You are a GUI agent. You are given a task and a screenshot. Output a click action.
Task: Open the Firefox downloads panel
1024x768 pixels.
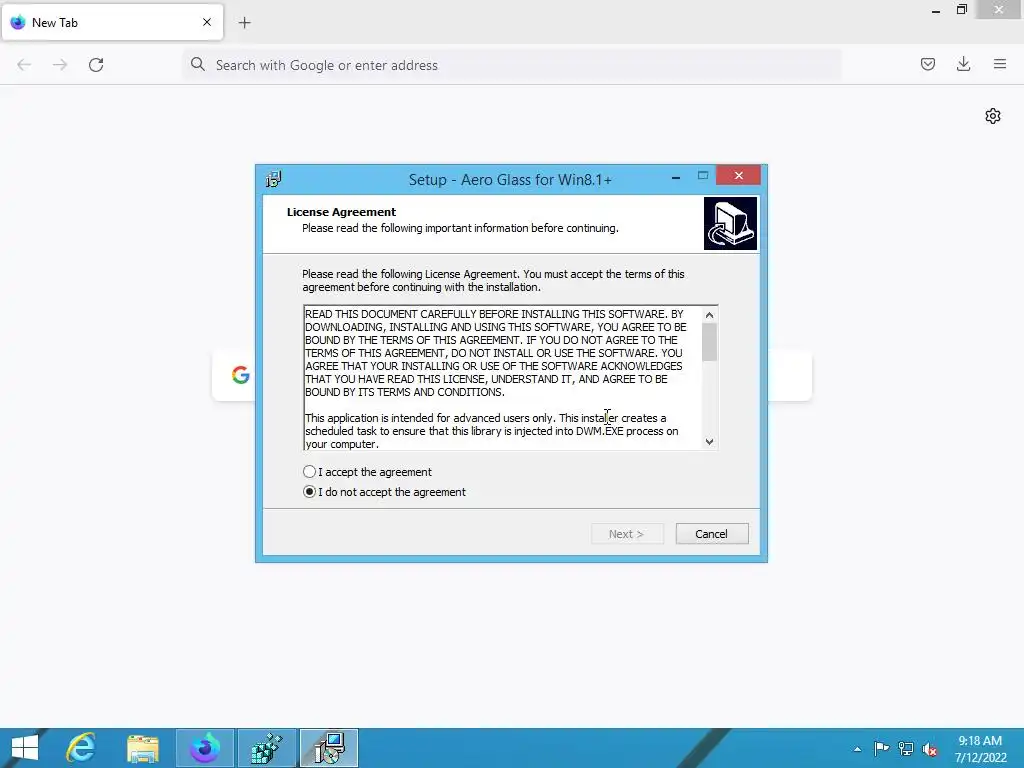point(963,64)
